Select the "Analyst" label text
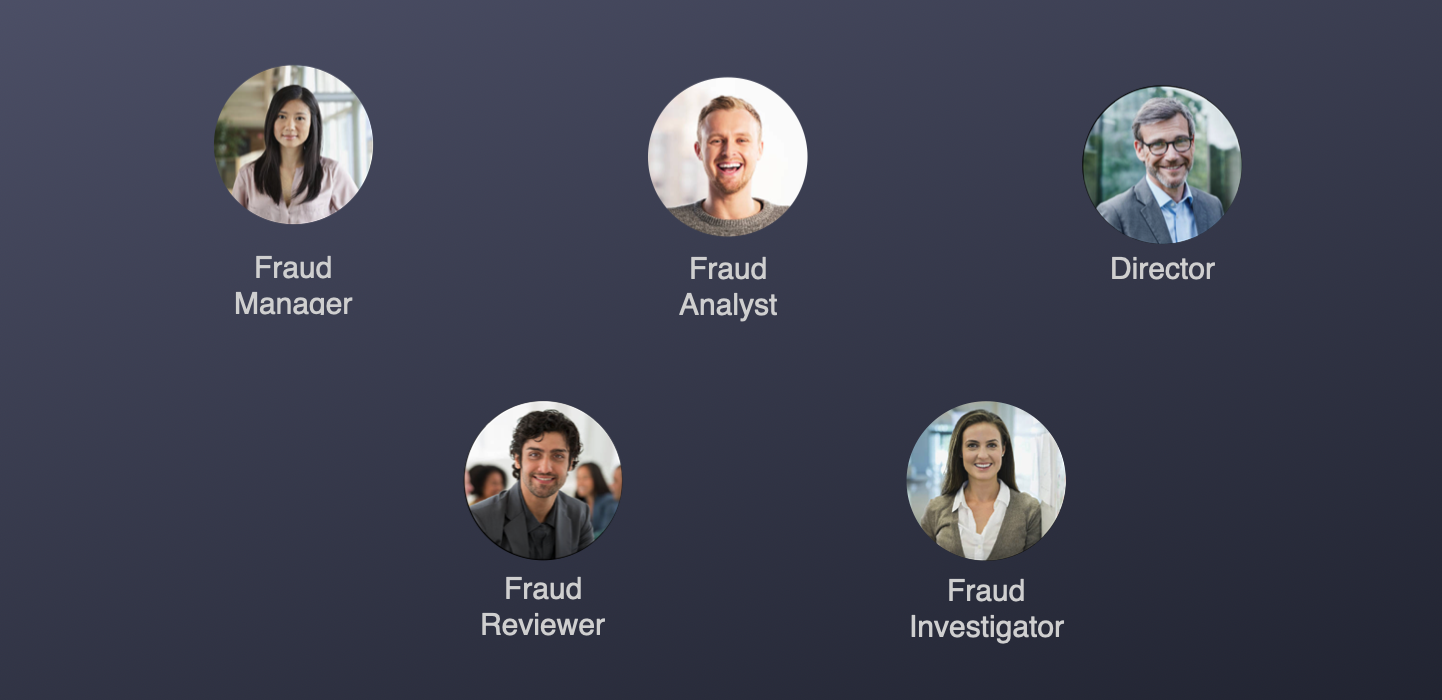Viewport: 1442px width, 700px height. coord(728,305)
